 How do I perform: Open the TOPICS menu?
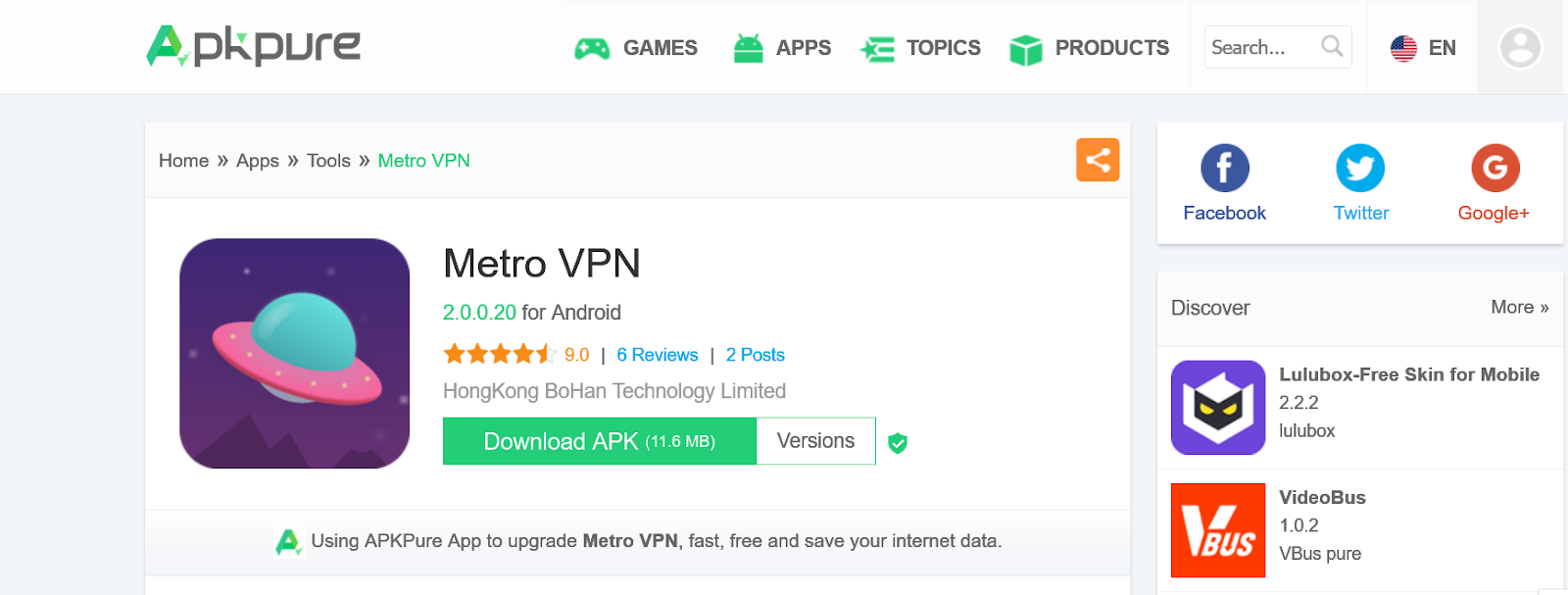point(920,48)
